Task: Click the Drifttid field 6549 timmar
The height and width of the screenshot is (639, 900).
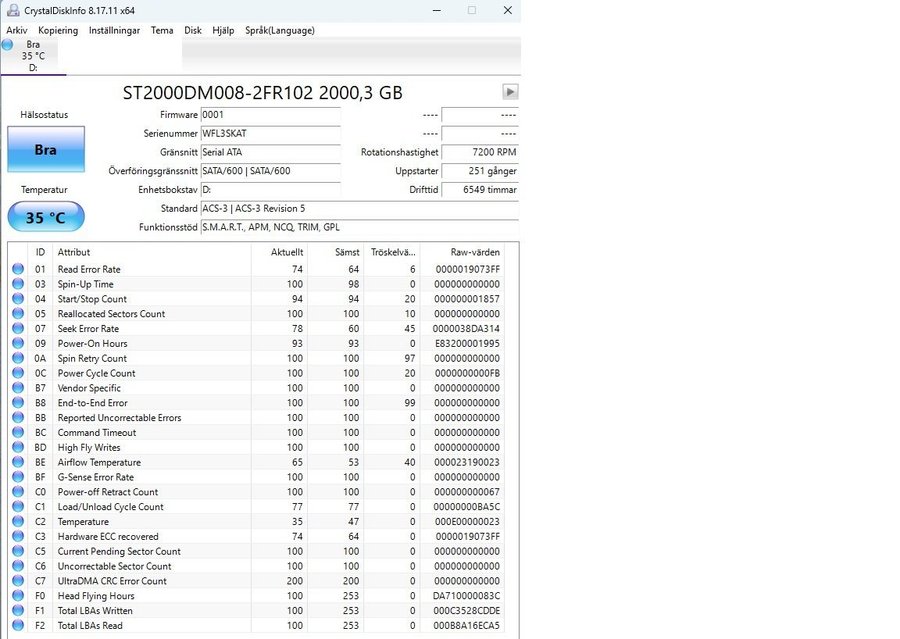Action: [x=480, y=189]
